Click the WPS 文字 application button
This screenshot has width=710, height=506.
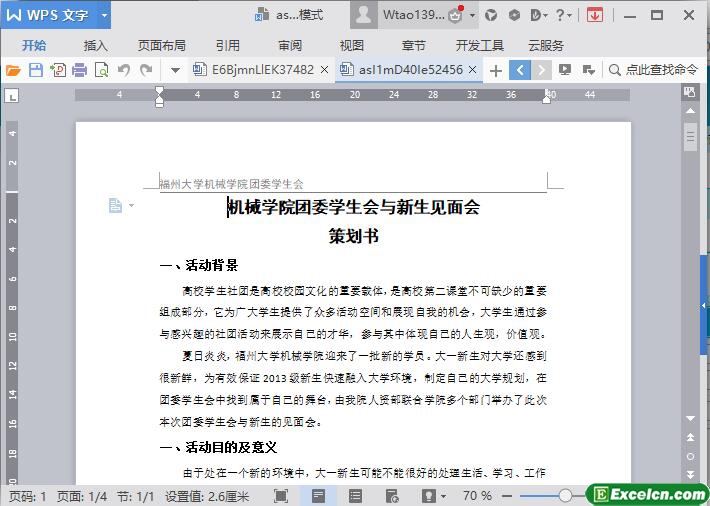tap(49, 15)
